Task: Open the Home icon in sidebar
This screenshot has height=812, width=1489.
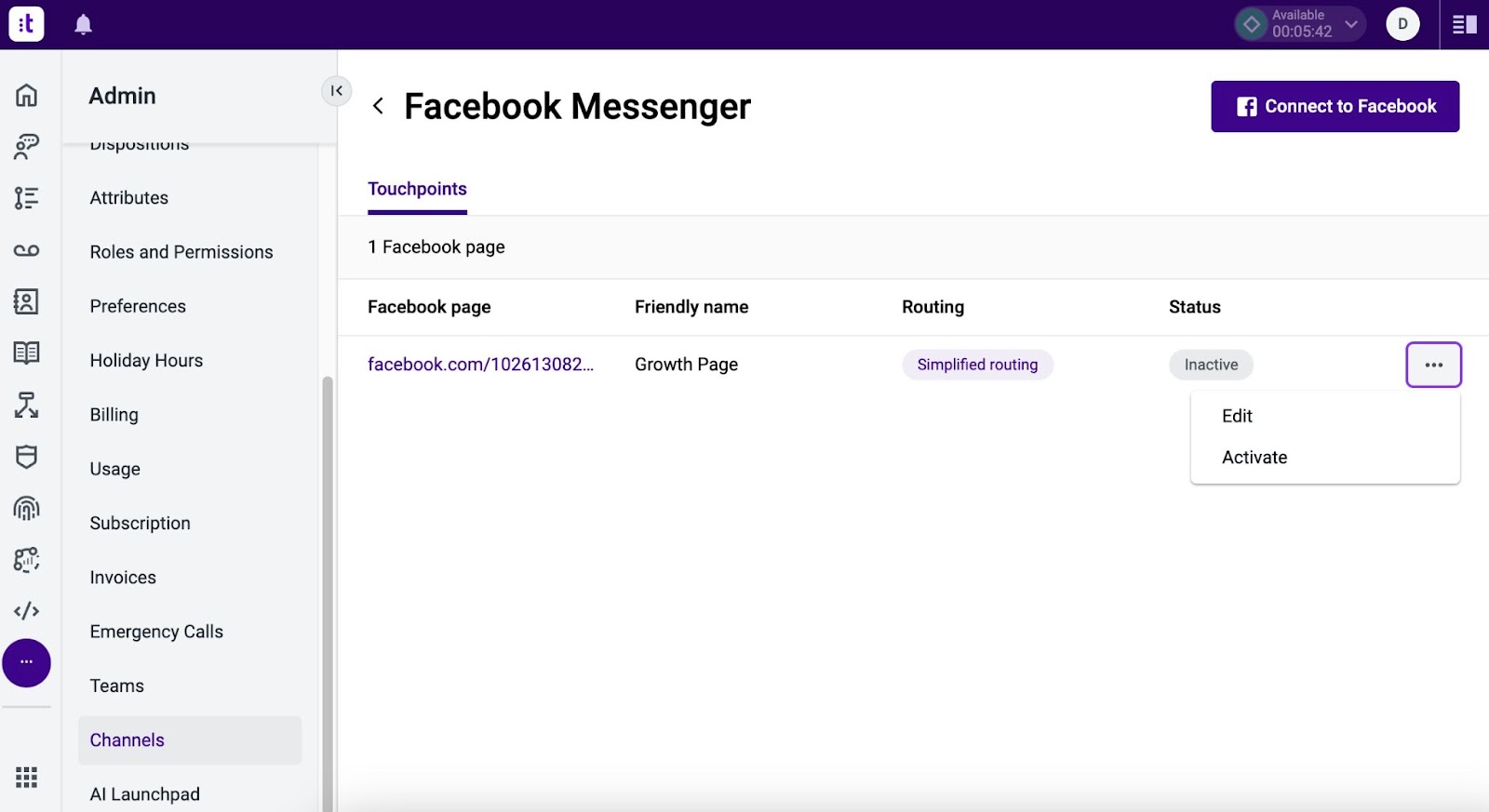Action: (x=26, y=95)
